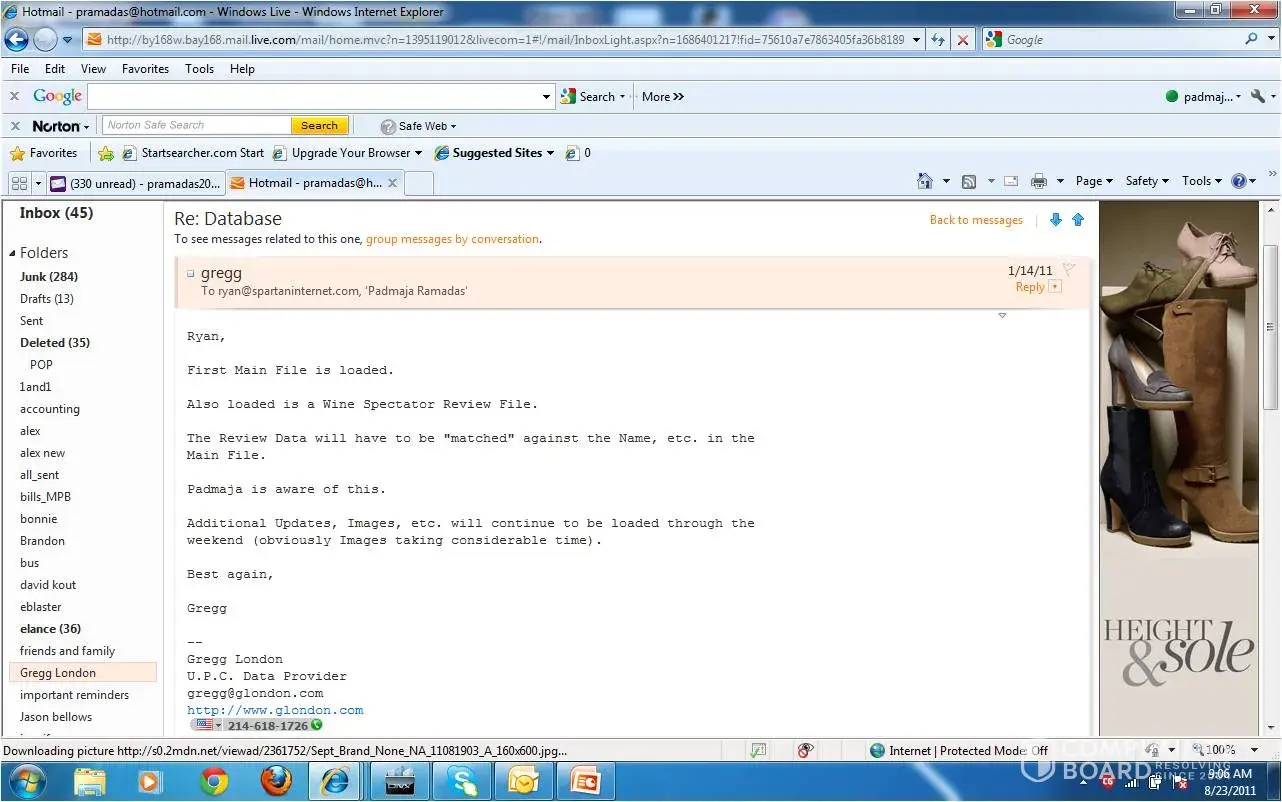Screen dimensions: 1282x802
Task: Open the http://www.glondon.com link
Action: click(x=275, y=710)
